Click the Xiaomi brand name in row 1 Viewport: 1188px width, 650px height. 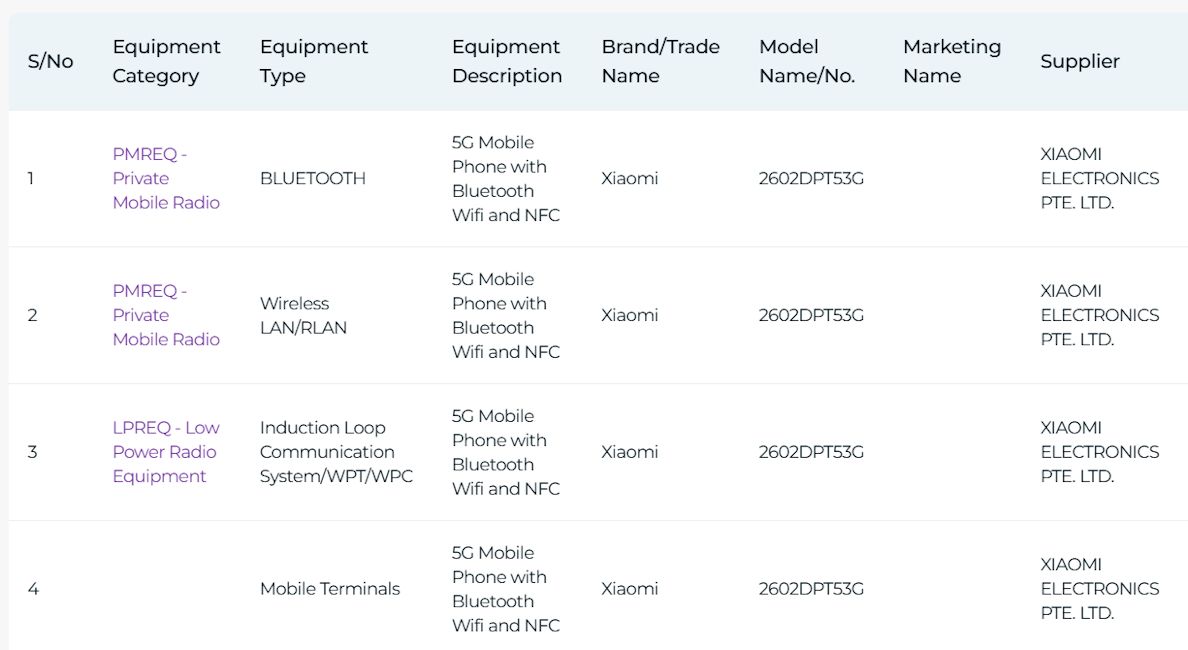click(x=629, y=178)
